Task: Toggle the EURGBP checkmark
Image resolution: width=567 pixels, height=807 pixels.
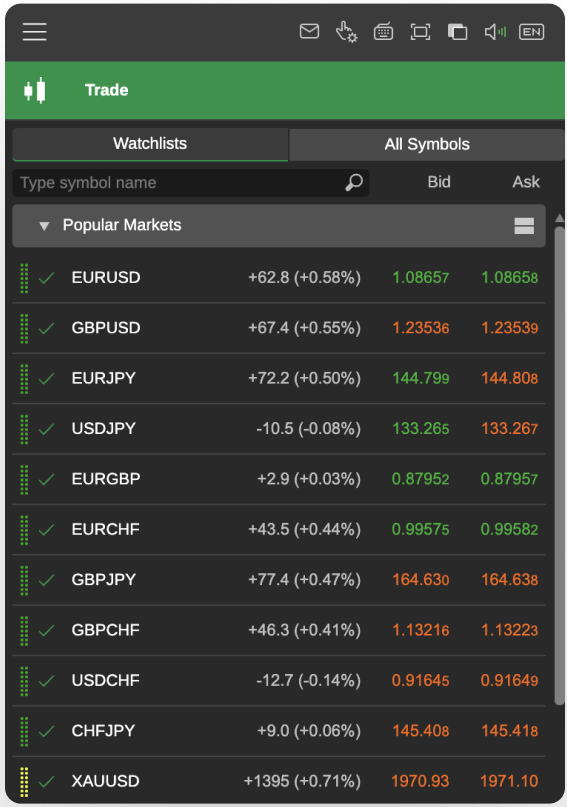Action: click(47, 479)
